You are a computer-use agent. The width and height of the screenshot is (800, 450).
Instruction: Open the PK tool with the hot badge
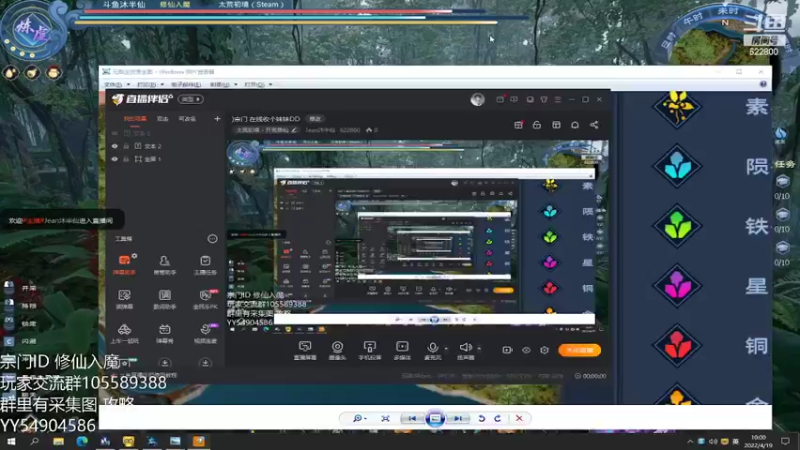pyautogui.click(x=205, y=299)
